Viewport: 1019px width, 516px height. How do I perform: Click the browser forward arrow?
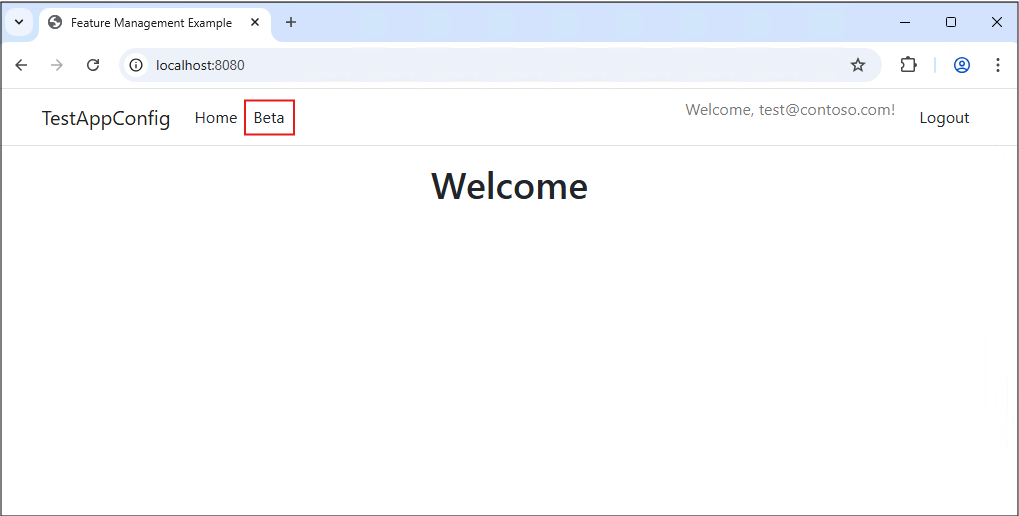tap(57, 65)
